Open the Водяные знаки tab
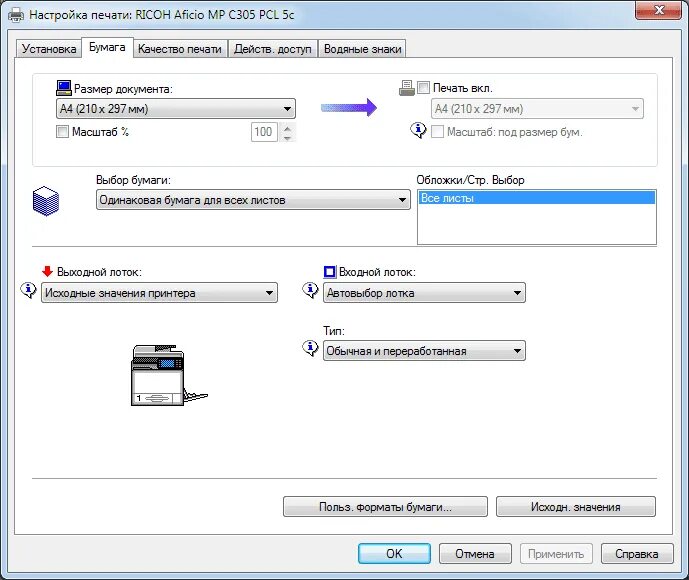689x580 pixels. tap(363, 48)
